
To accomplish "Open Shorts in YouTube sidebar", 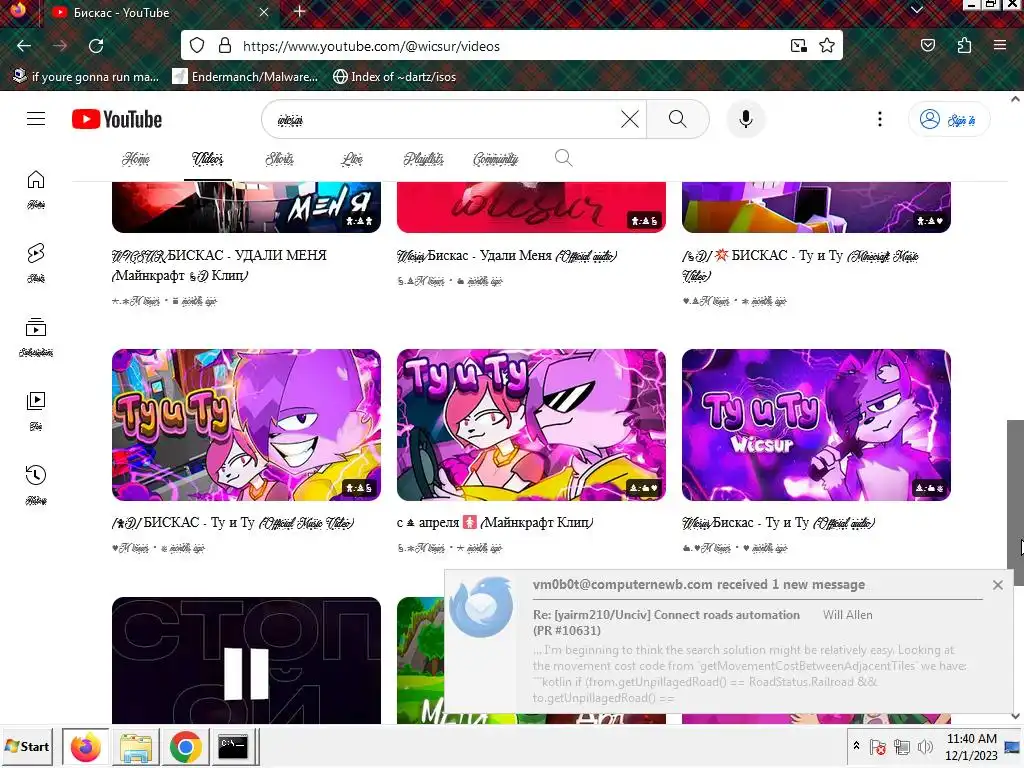I will [36, 263].
